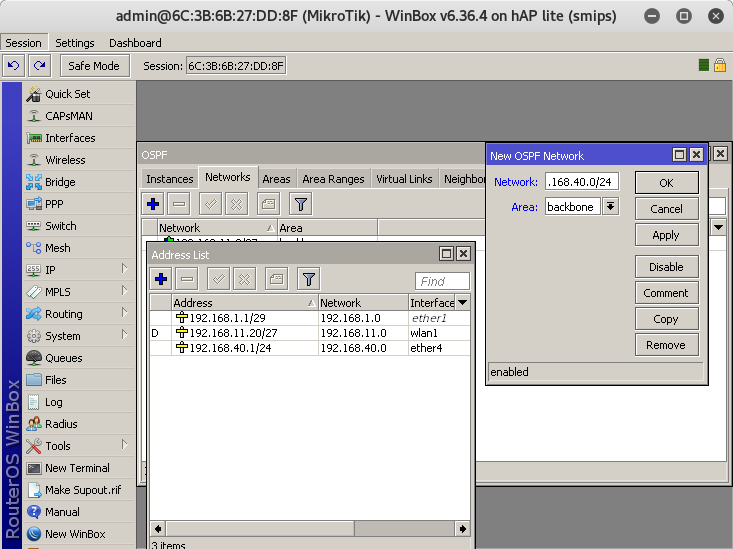Click Make Supout.rif
The width and height of the screenshot is (733, 549).
coord(79,490)
